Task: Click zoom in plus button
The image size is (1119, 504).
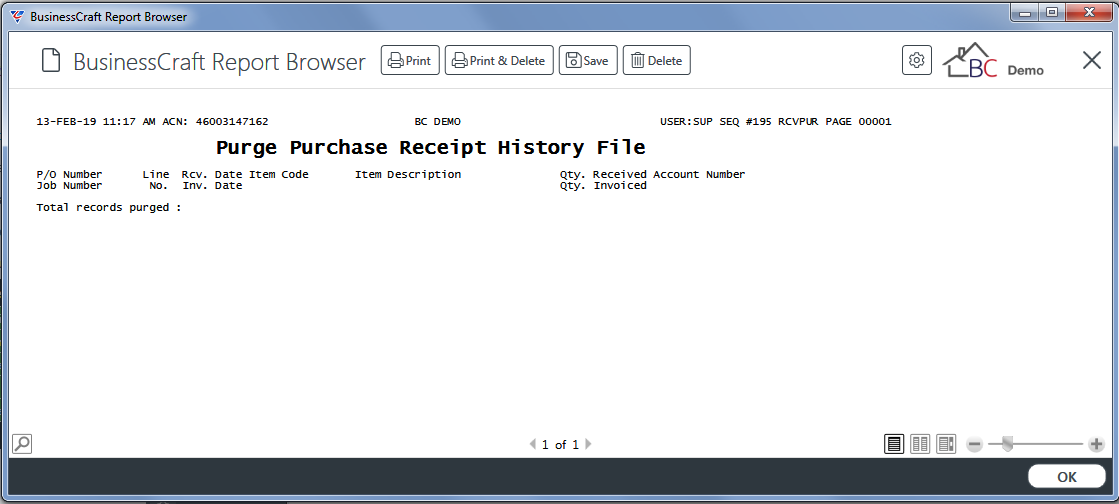Action: tap(1096, 445)
